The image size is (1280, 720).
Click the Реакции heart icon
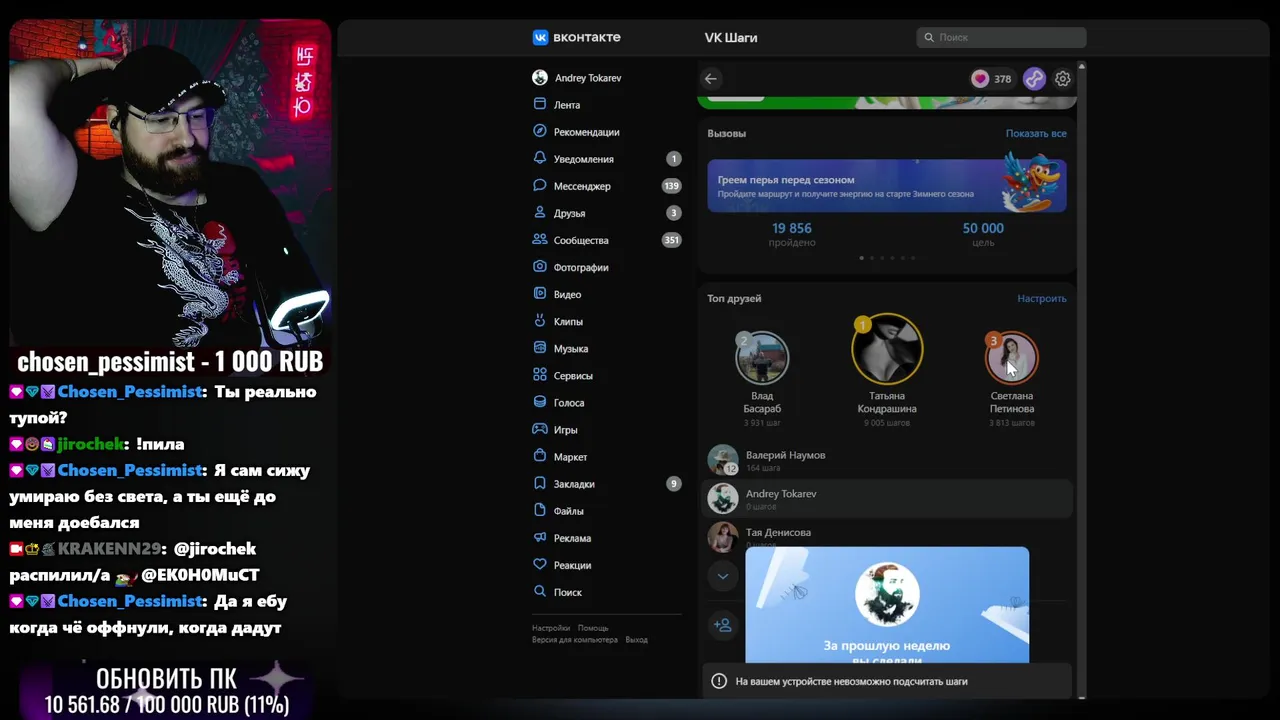(x=540, y=564)
